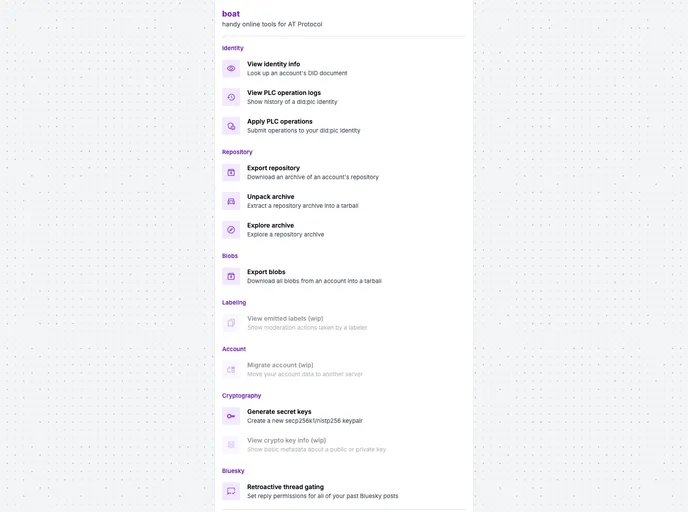Screen dimensions: 688x512
Task: Open View PLC operation logs
Action: [344, 97]
